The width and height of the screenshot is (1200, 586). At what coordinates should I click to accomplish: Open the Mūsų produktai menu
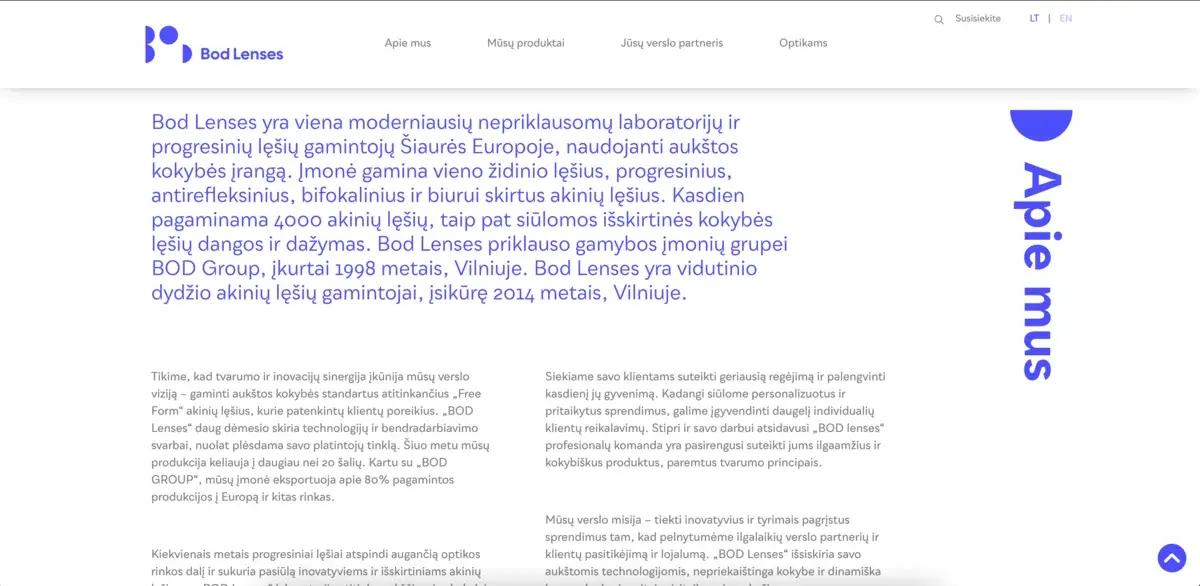pos(526,43)
